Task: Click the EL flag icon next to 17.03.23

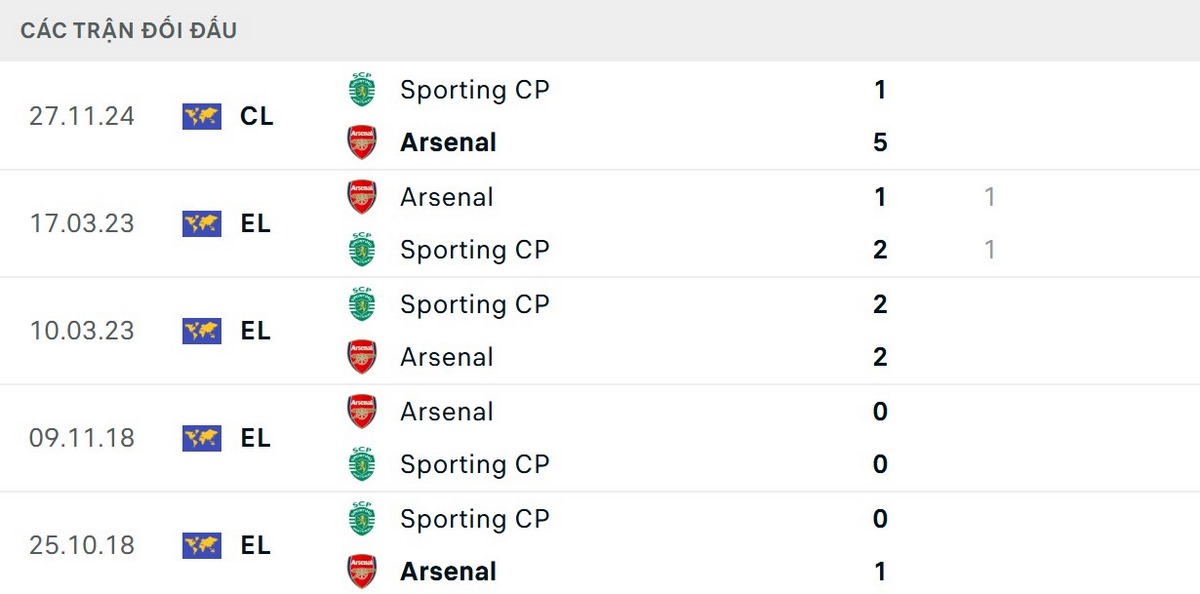Action: (x=201, y=224)
